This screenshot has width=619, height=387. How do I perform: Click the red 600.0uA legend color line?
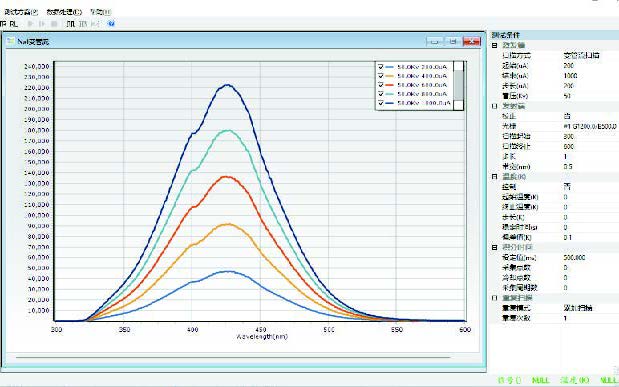390,85
